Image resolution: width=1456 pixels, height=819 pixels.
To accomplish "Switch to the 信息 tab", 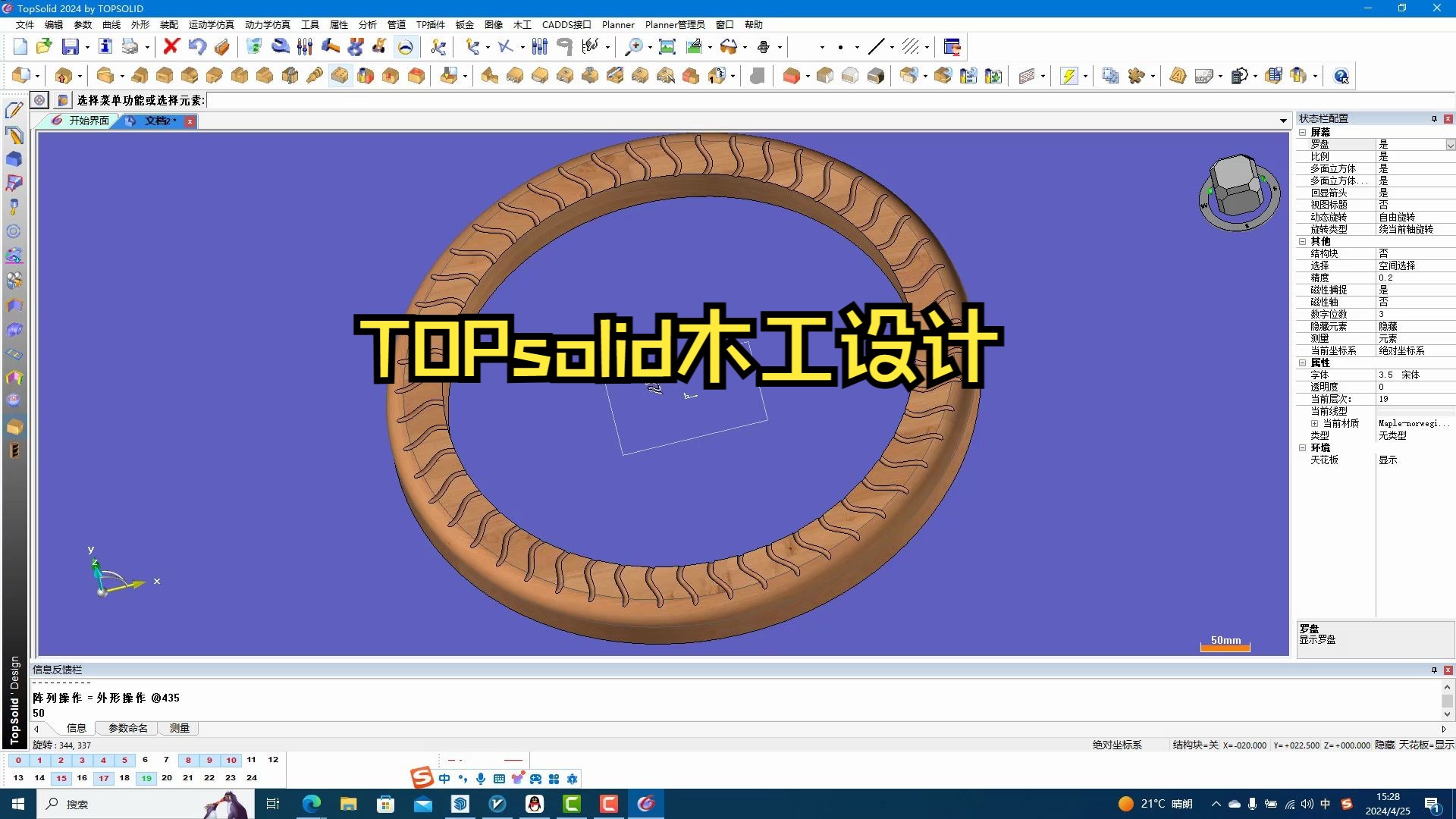I will pos(76,728).
